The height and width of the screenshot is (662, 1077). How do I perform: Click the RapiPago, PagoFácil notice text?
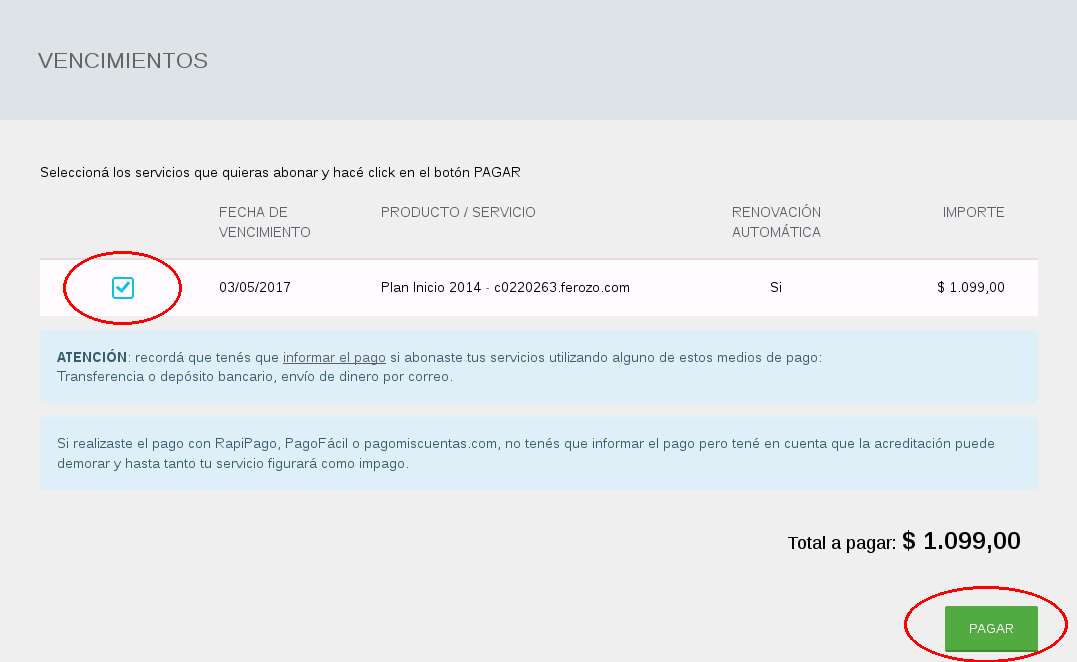coord(525,453)
